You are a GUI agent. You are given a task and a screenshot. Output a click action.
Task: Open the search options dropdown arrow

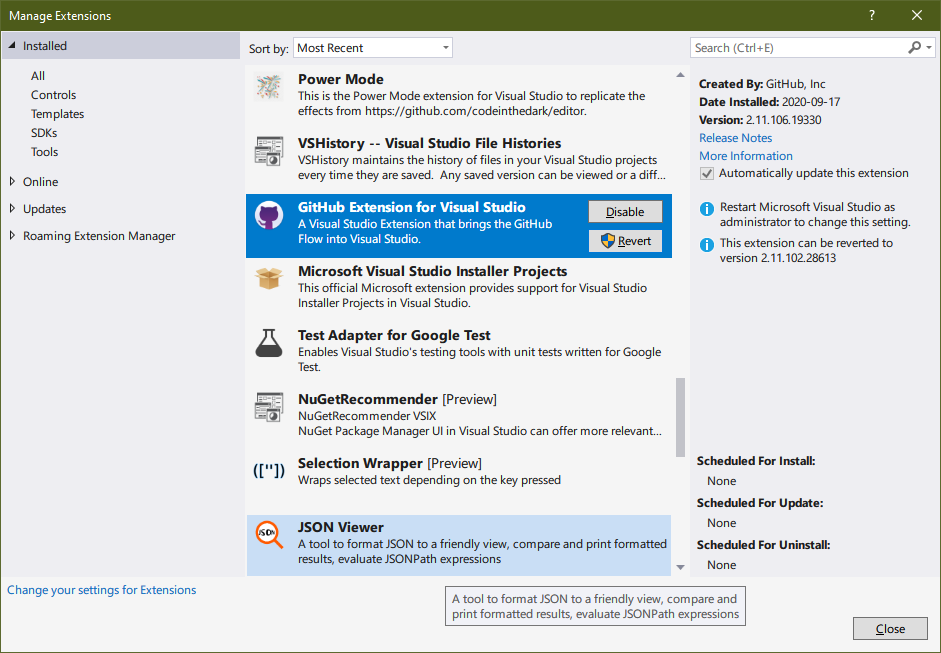click(x=929, y=47)
